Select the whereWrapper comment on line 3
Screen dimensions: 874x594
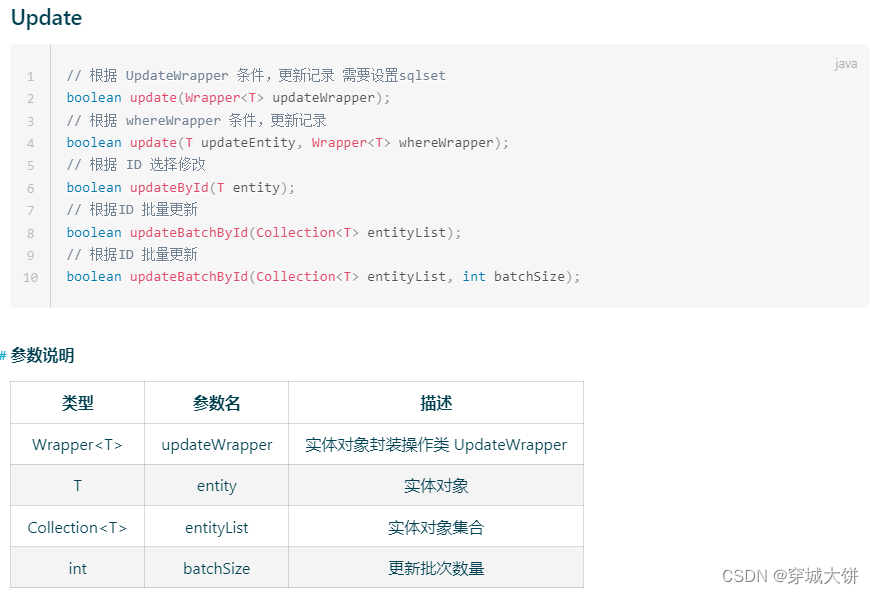196,120
